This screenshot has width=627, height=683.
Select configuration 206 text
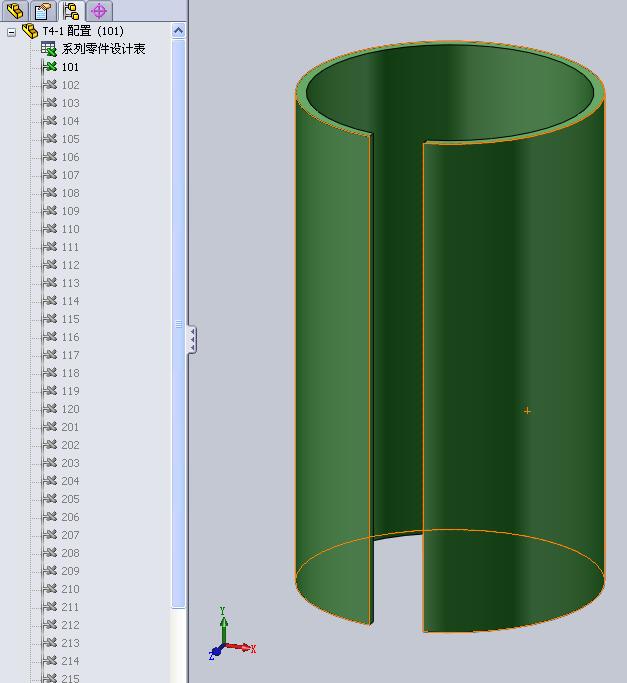[70, 517]
